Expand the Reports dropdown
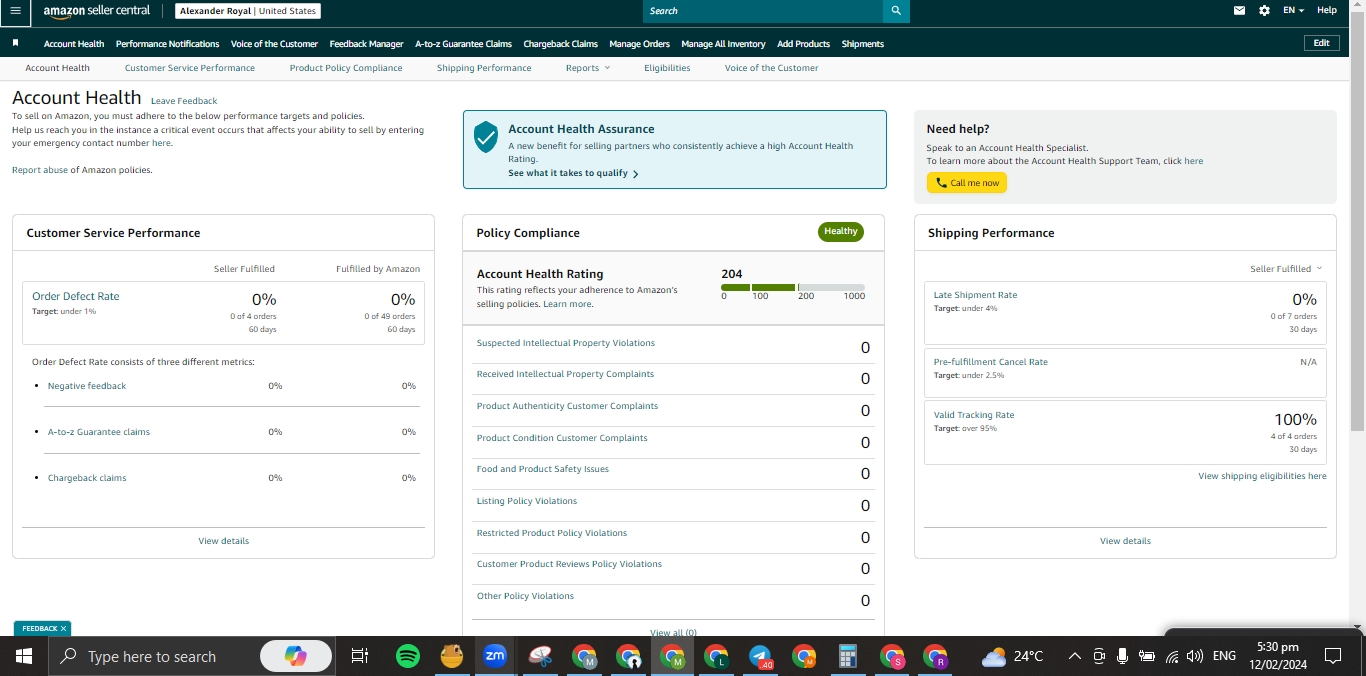 pos(587,68)
